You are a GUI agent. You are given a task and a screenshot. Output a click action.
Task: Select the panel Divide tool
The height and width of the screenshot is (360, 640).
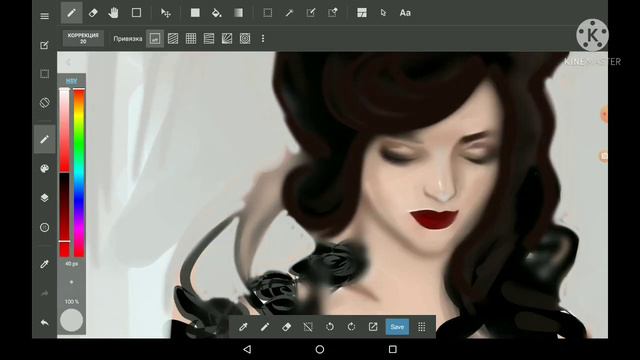[x=362, y=13]
